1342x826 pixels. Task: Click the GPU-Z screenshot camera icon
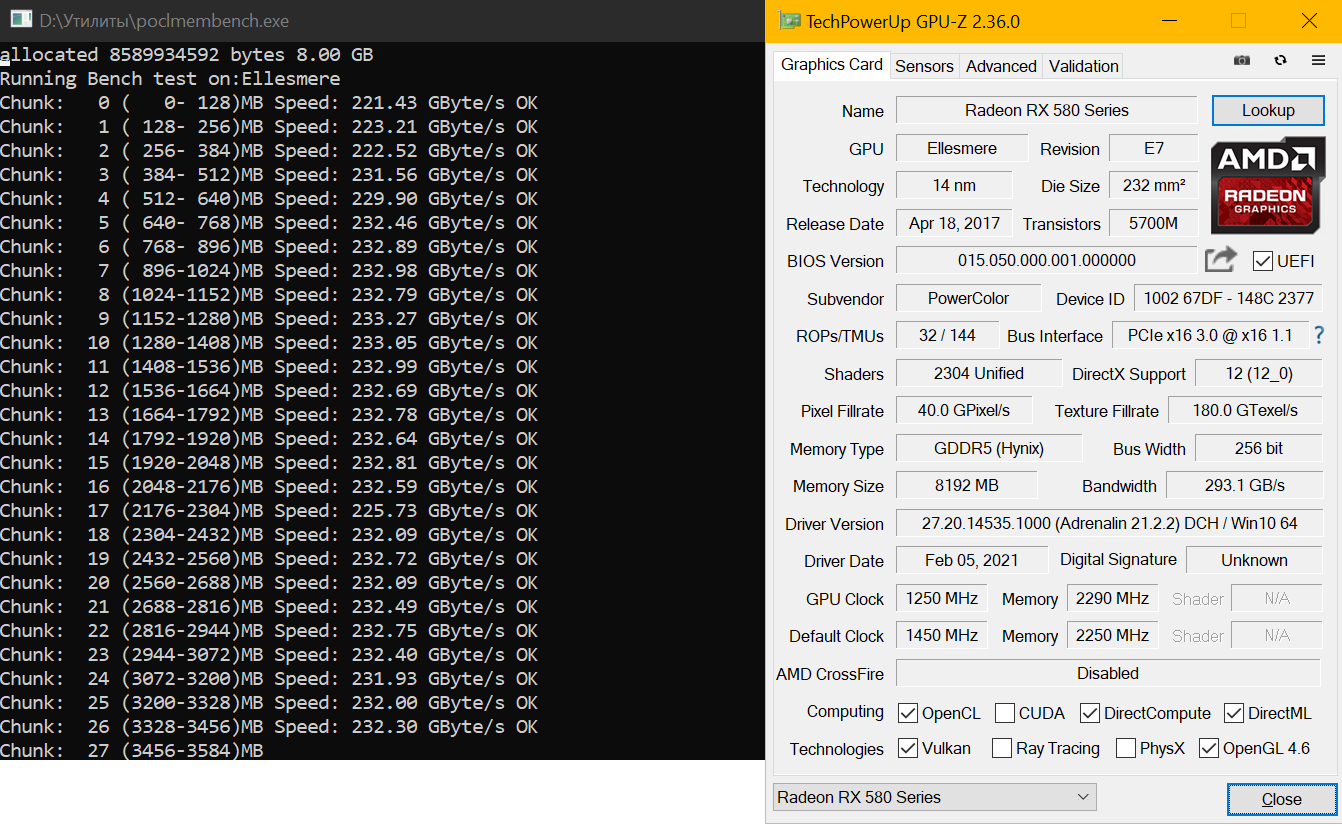1242,61
